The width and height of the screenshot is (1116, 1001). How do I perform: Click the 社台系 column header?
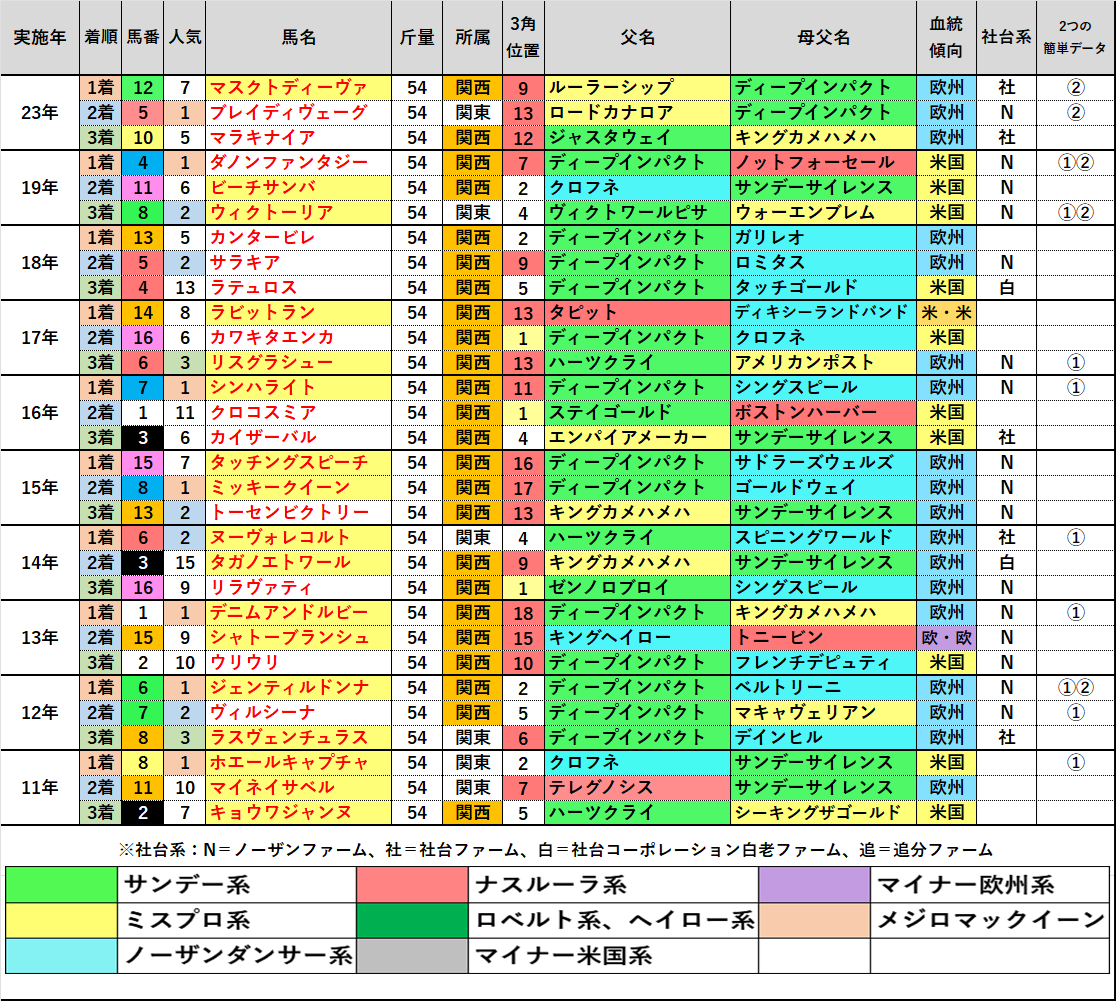coord(1006,38)
